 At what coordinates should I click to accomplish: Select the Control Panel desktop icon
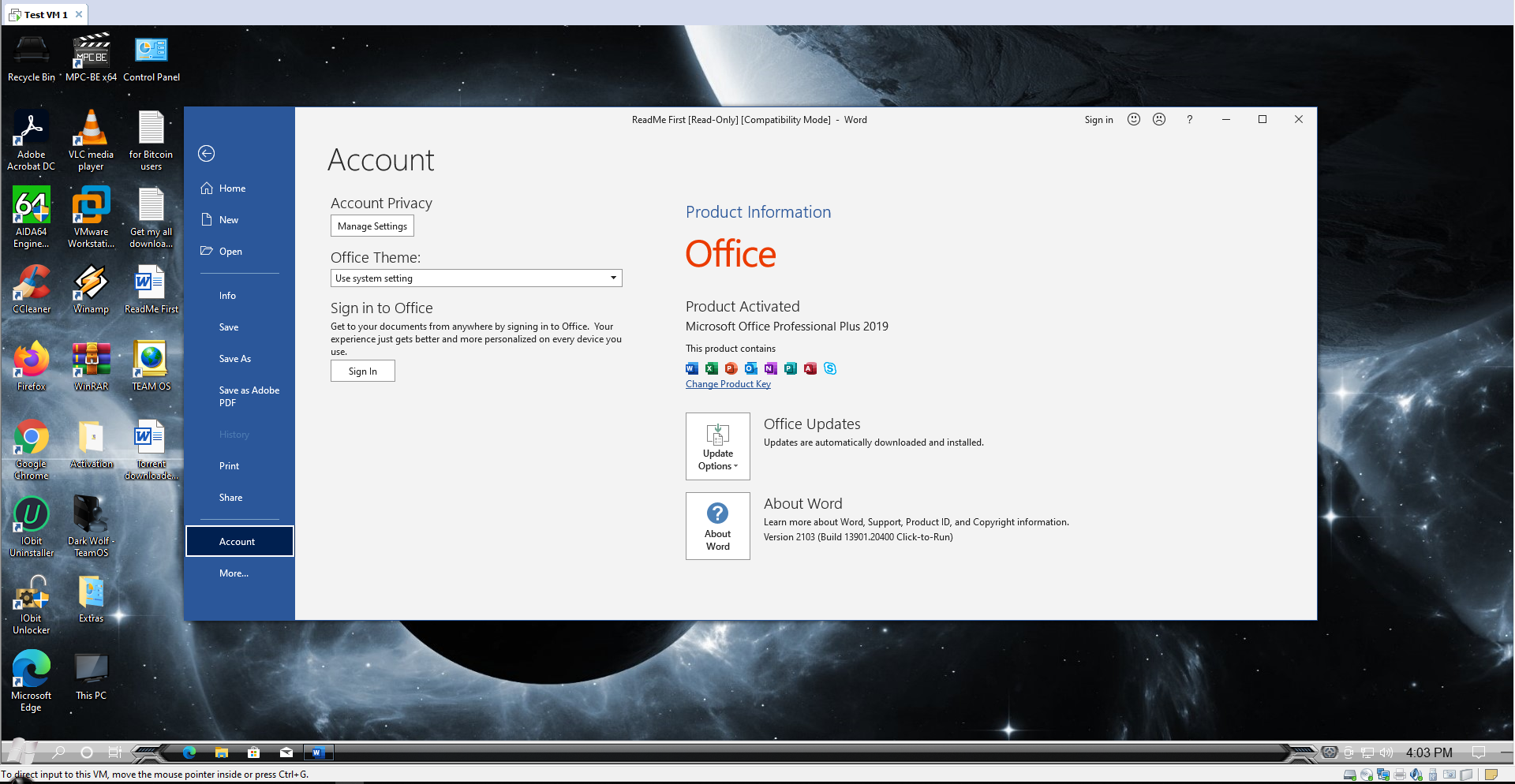(151, 58)
